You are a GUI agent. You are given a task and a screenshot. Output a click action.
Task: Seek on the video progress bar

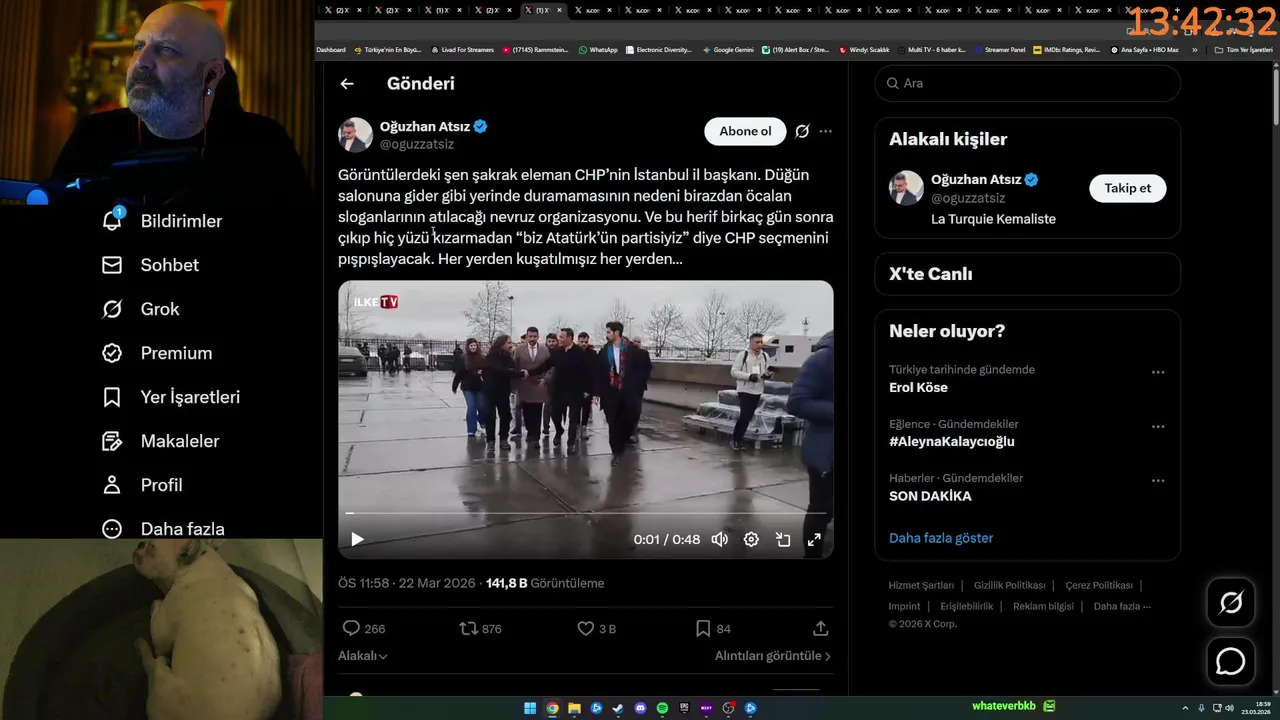[x=586, y=513]
